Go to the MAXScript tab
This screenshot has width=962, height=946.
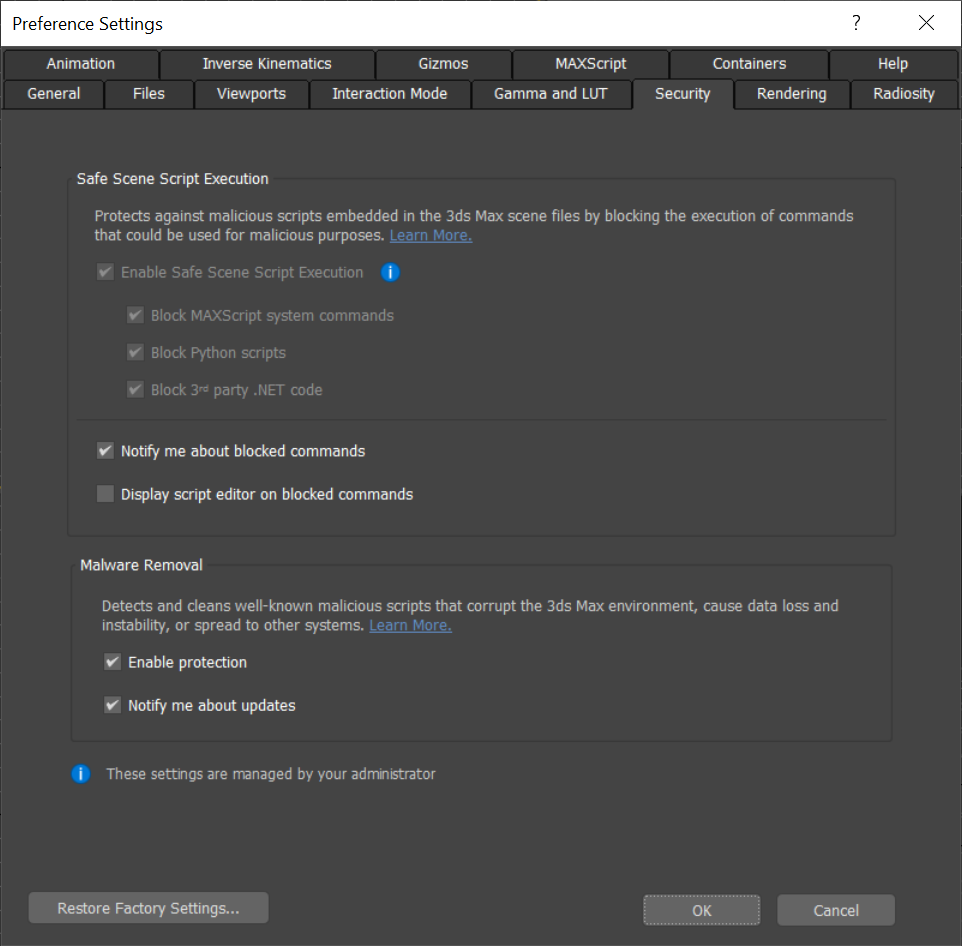(590, 64)
